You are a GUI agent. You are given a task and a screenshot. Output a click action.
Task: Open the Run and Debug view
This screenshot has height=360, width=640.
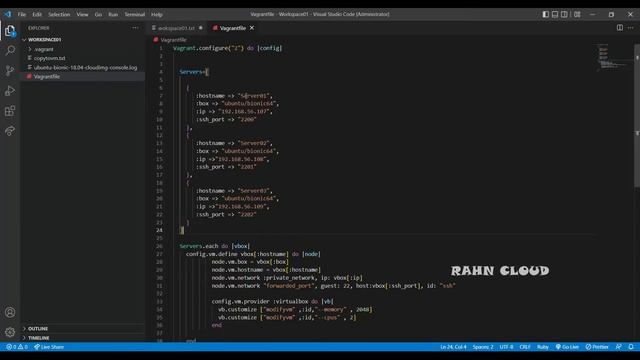point(10,91)
